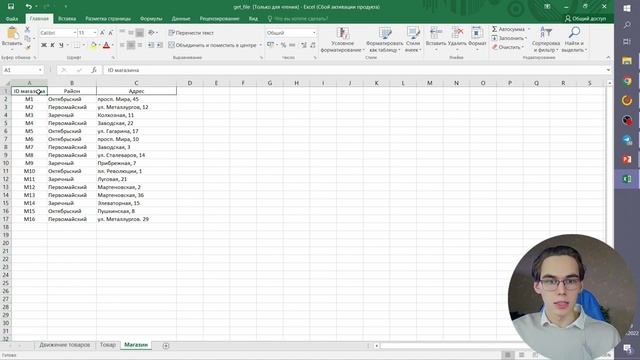Open Сортировка и фильтр menu
Viewport: 640px width, 360px height.
coord(545,40)
